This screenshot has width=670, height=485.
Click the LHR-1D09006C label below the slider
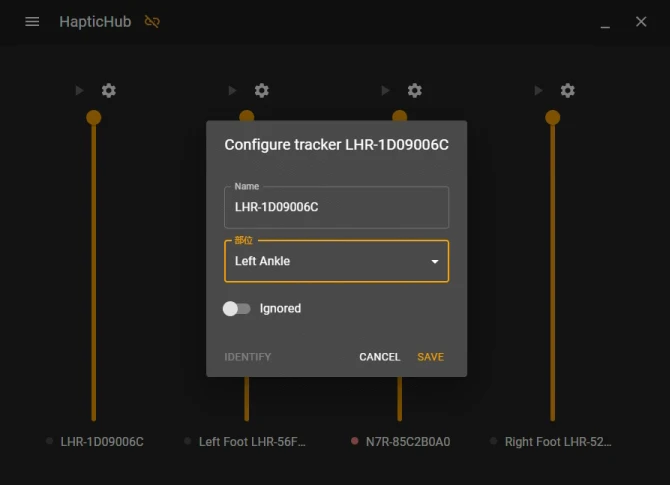(102, 441)
